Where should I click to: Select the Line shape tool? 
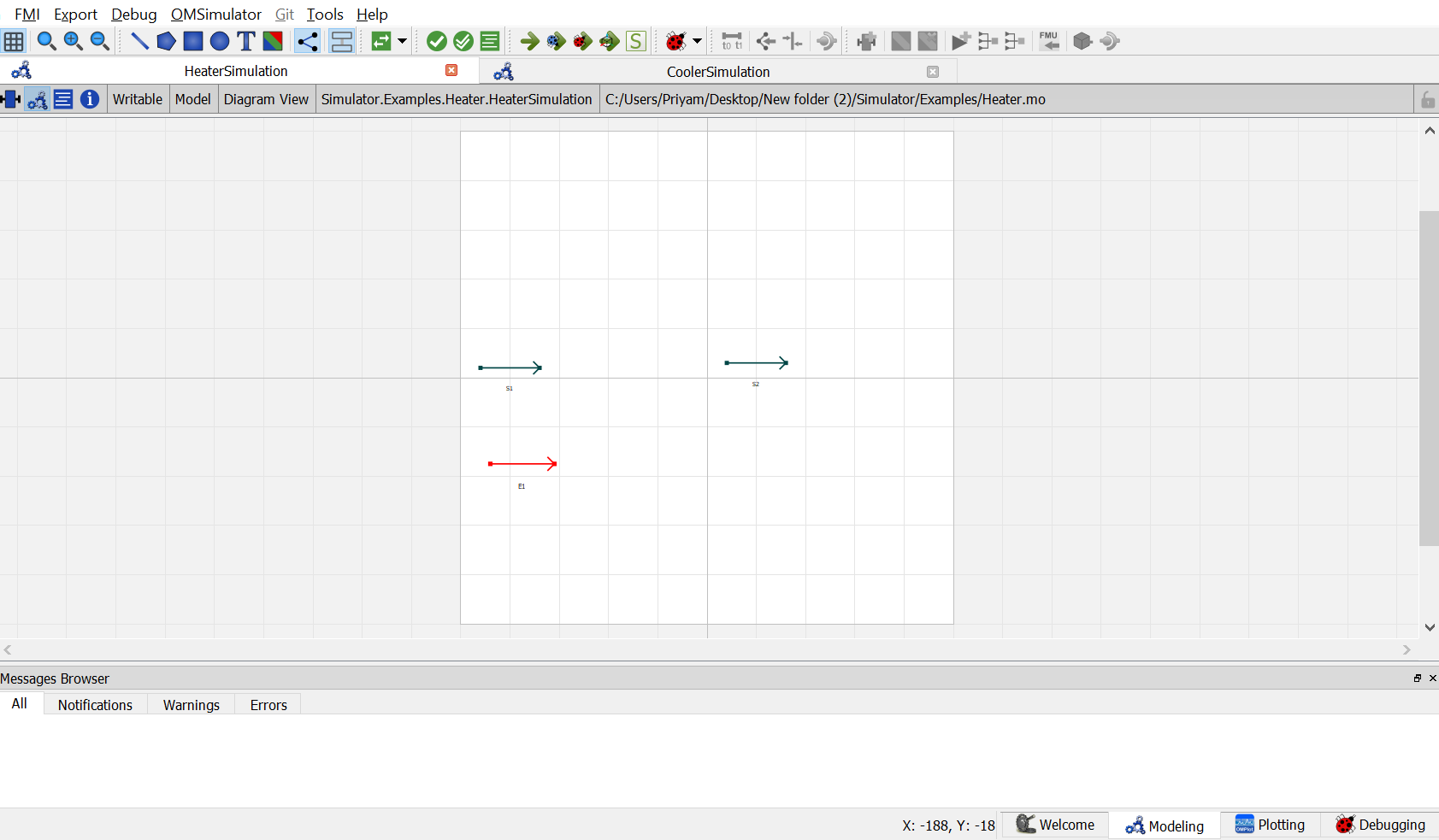pyautogui.click(x=139, y=41)
